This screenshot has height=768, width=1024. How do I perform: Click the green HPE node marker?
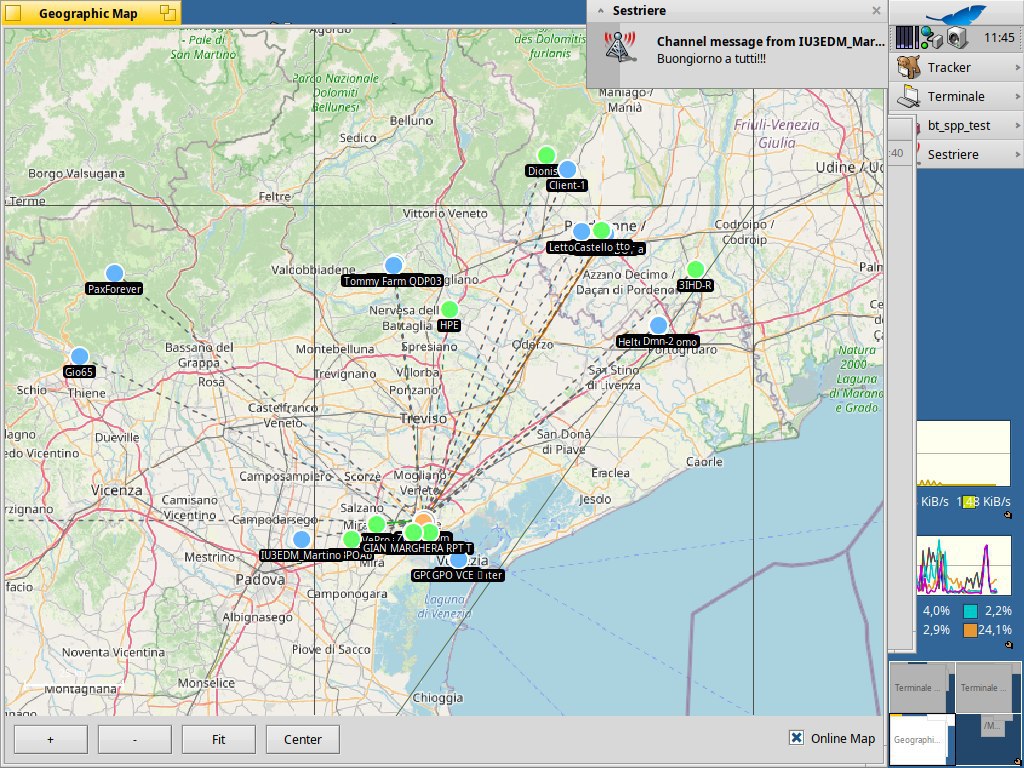tap(449, 309)
